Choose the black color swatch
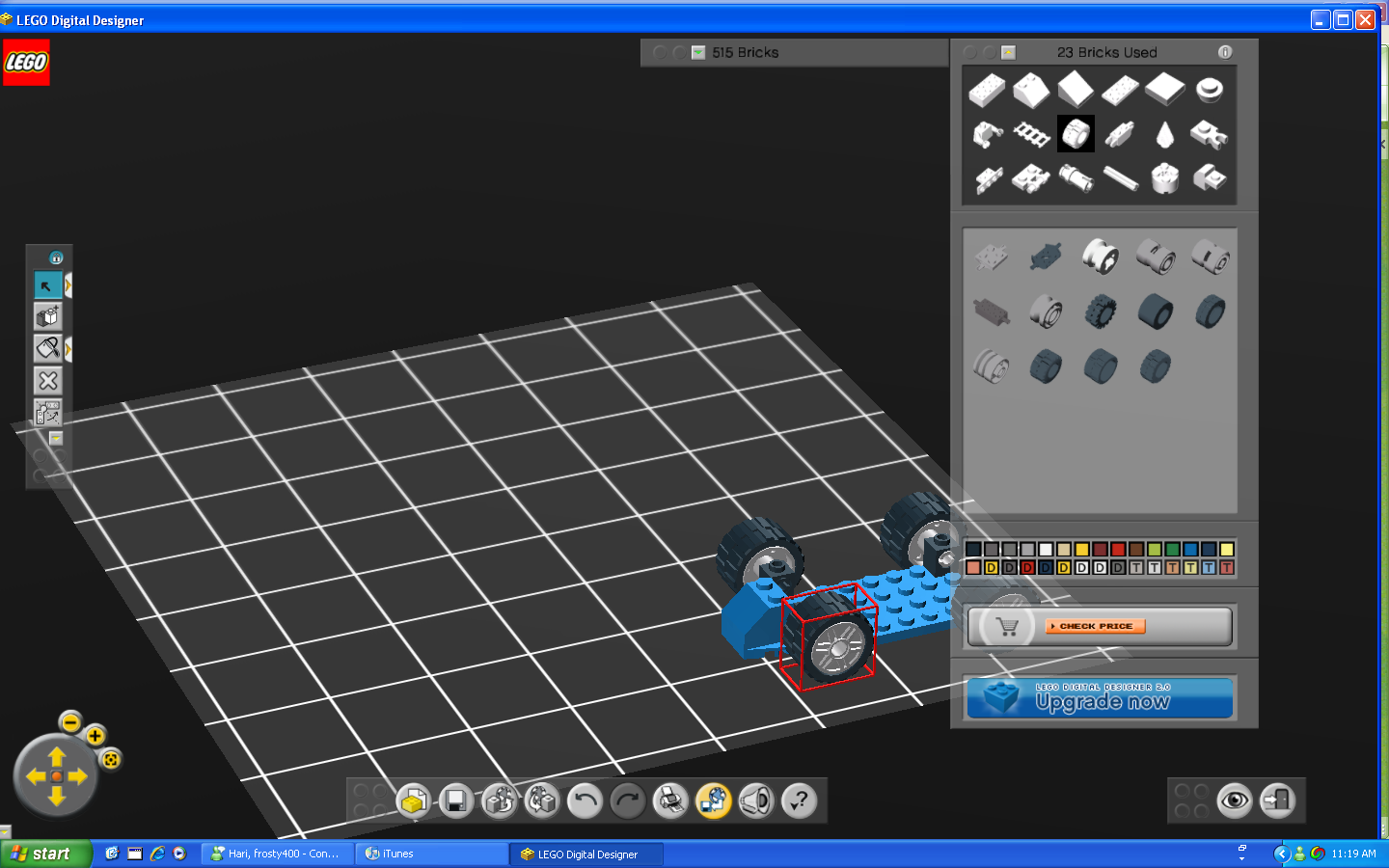The width and height of the screenshot is (1389, 868). tap(973, 550)
